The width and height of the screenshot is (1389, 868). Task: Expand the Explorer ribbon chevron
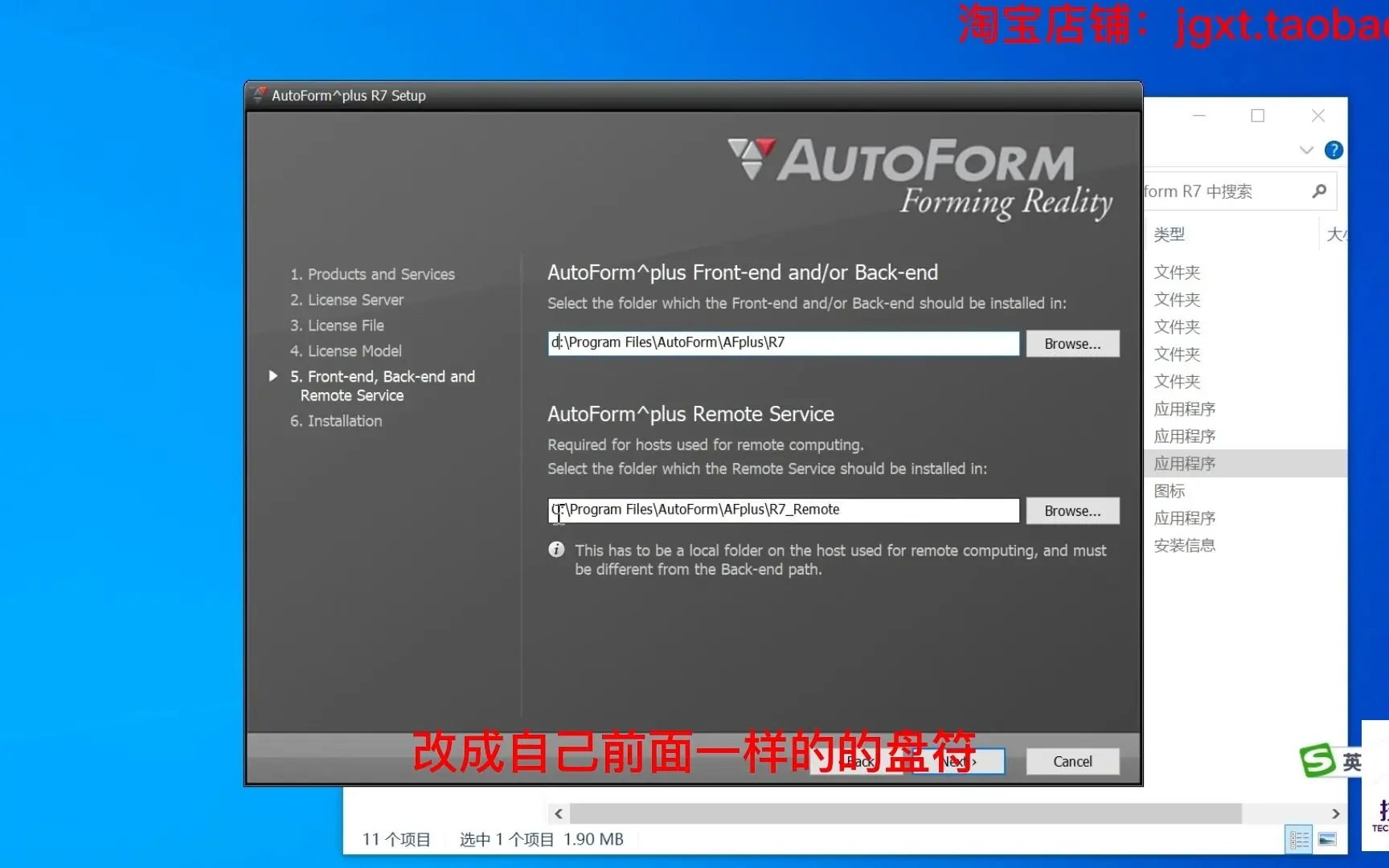pyautogui.click(x=1306, y=150)
